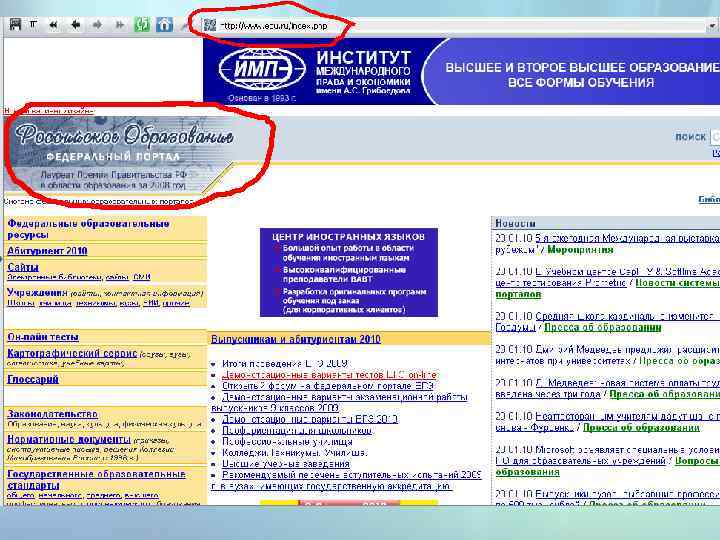Click the fast-forward double-arrow button

click(119, 25)
